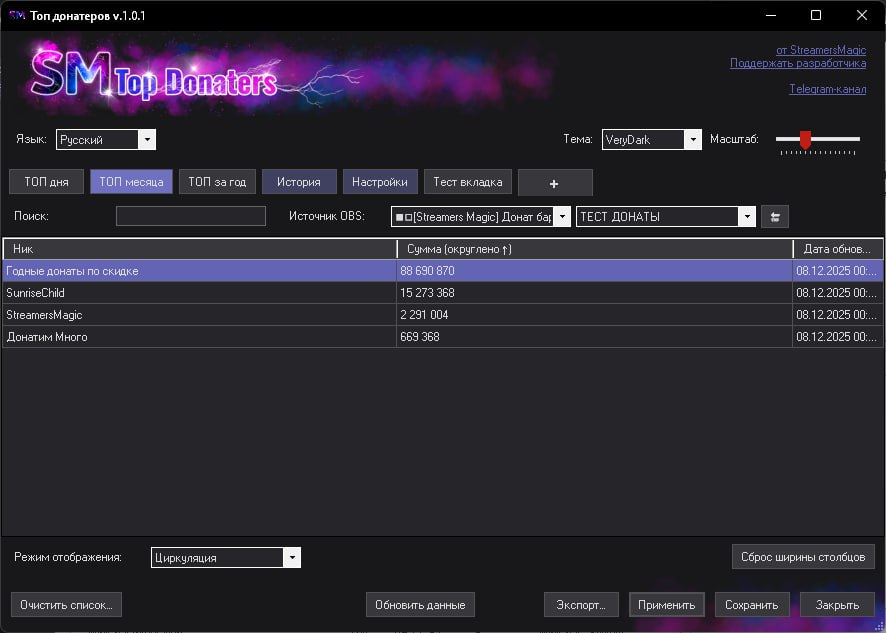Click the Масштаб slider handle

805,140
